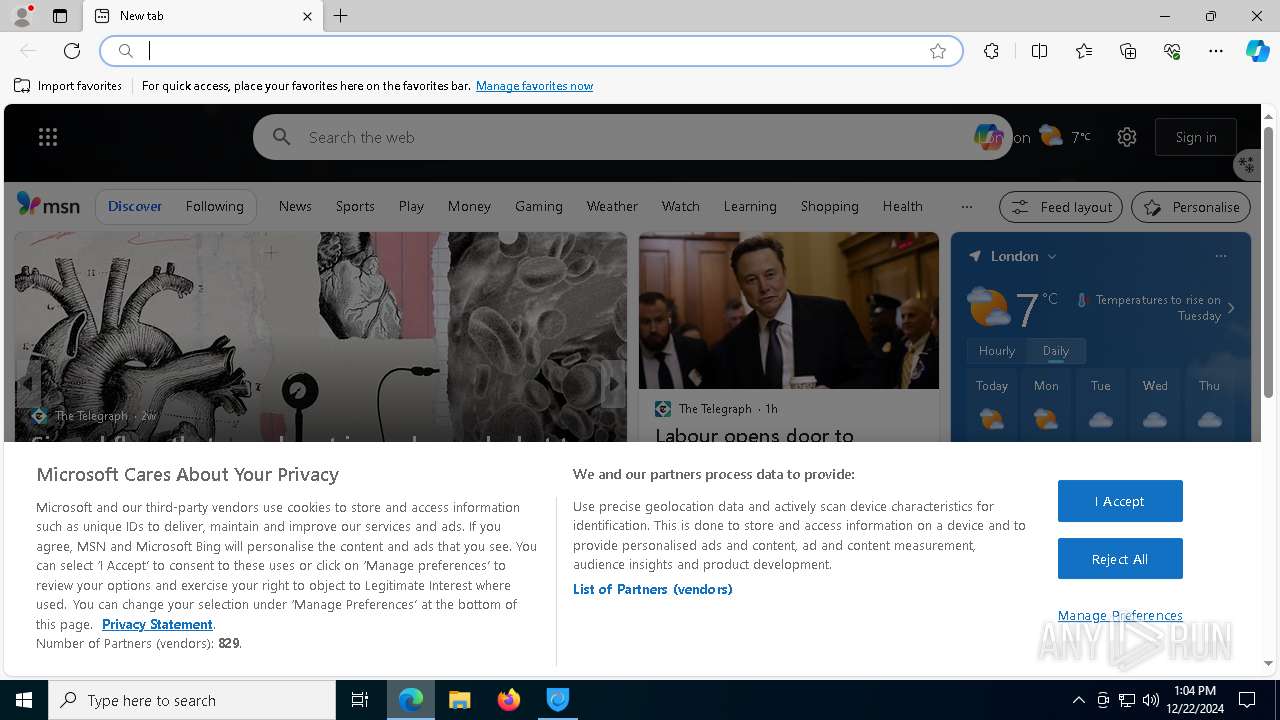Screen dimensions: 1280x720
Task: Click I Accept cookies button
Action: tap(1120, 501)
